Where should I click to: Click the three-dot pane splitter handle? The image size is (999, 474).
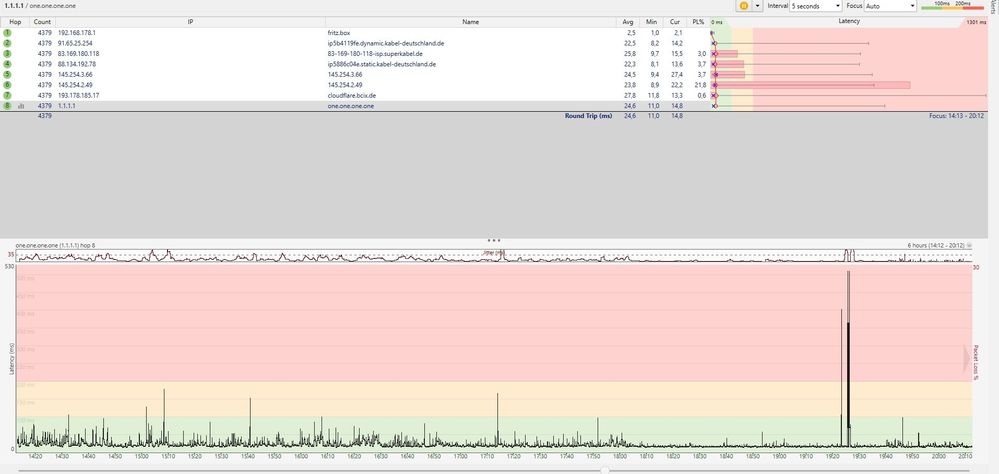[494, 241]
